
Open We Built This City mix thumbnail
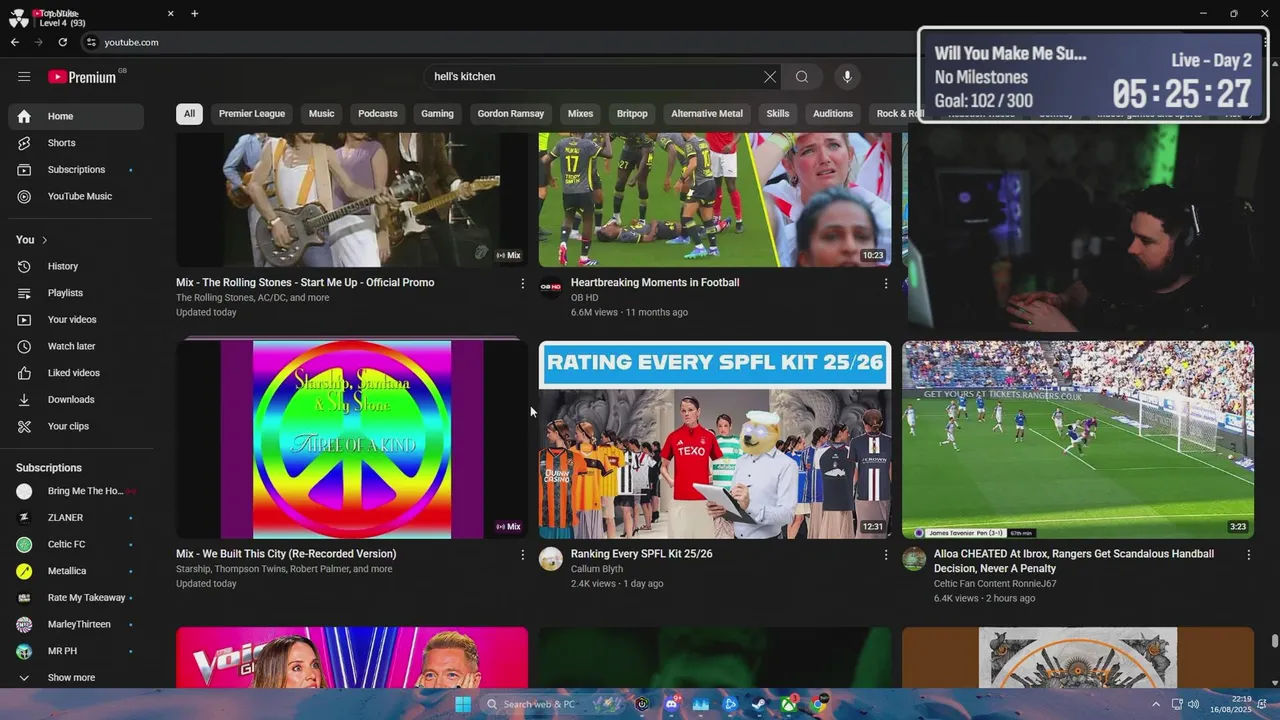[x=352, y=440]
